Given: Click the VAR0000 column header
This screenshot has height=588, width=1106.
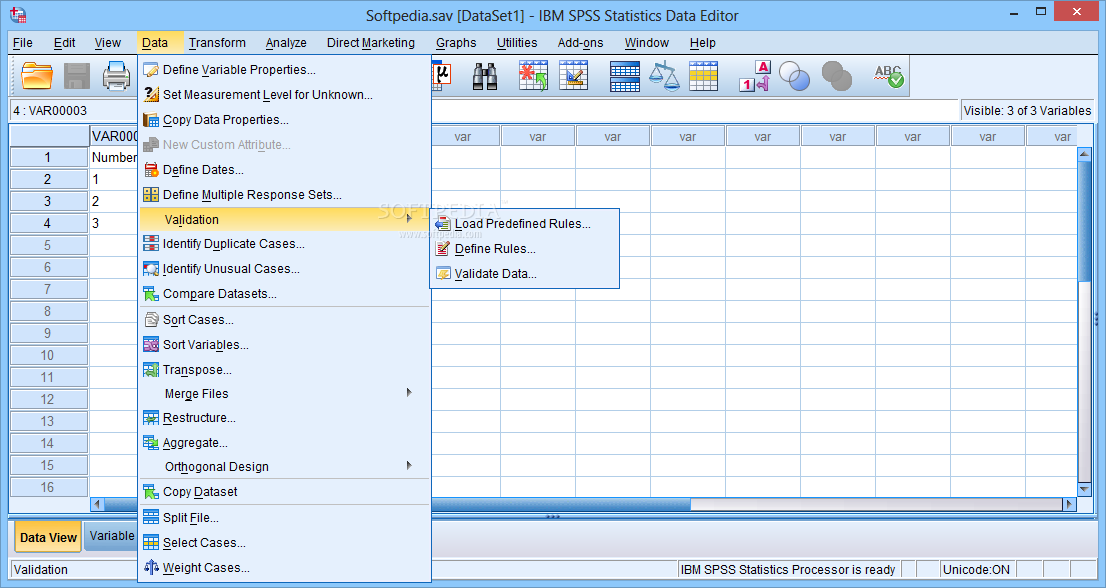Looking at the screenshot, I should point(114,136).
